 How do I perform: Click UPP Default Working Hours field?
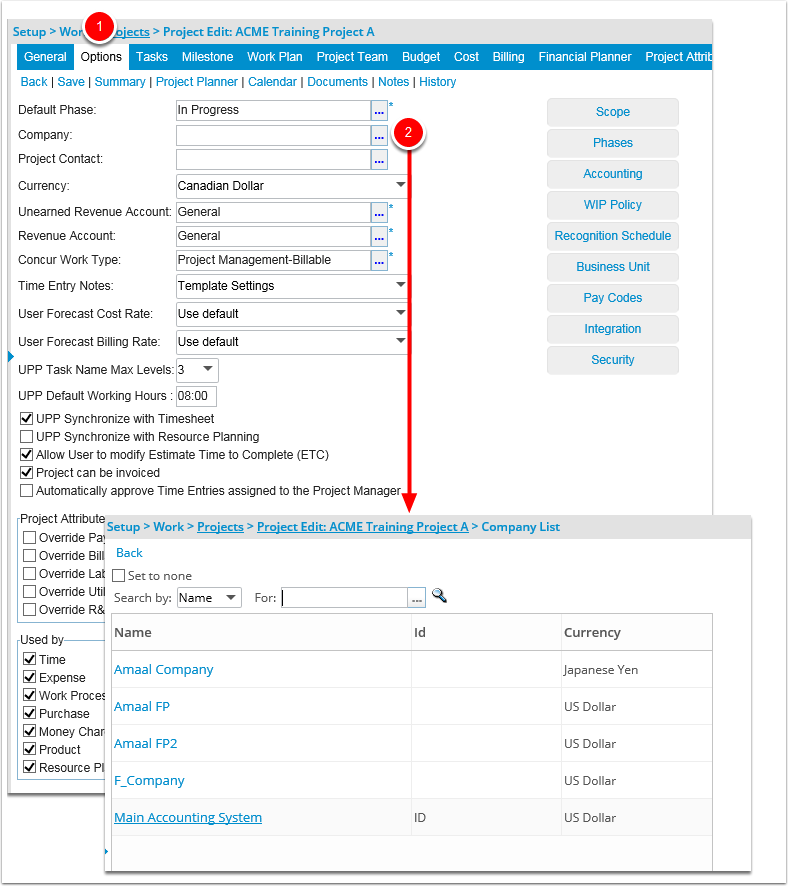pyautogui.click(x=196, y=396)
